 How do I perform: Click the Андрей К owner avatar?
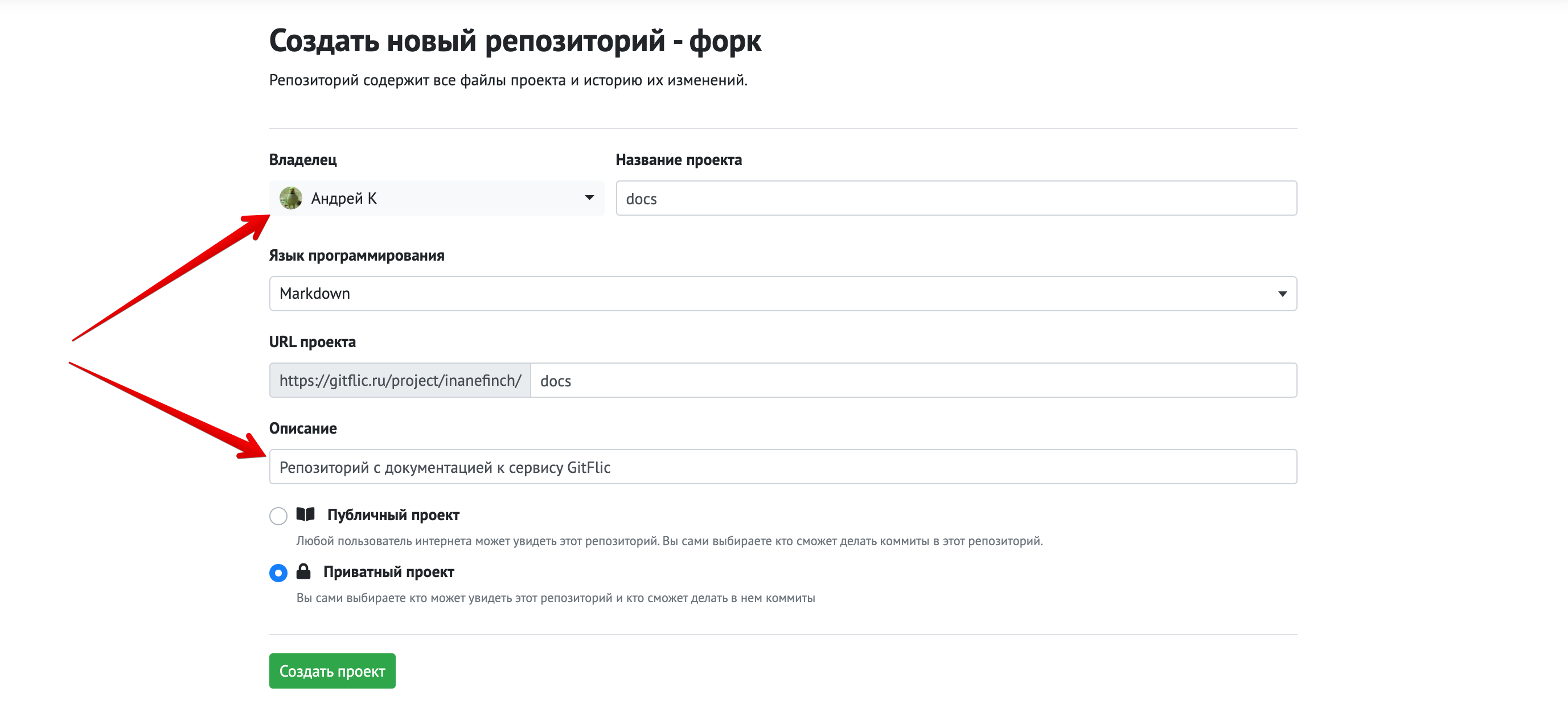(291, 198)
